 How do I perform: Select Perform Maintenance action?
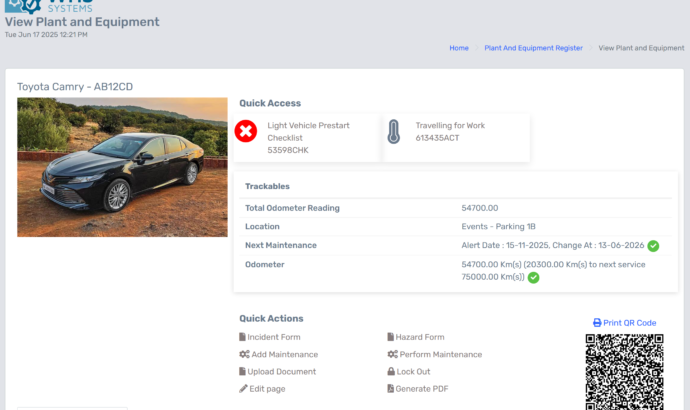coord(439,354)
